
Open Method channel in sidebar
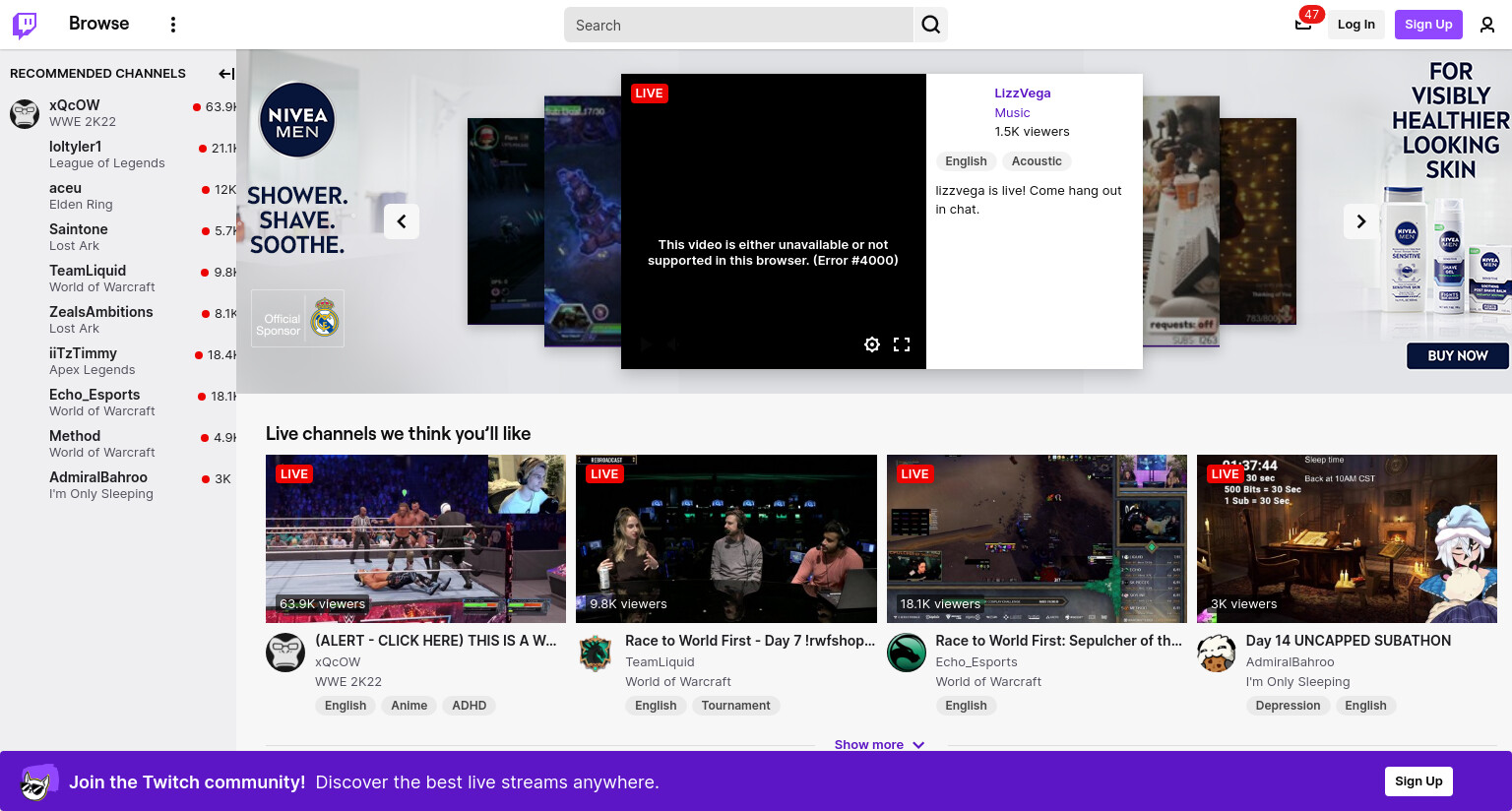click(118, 444)
